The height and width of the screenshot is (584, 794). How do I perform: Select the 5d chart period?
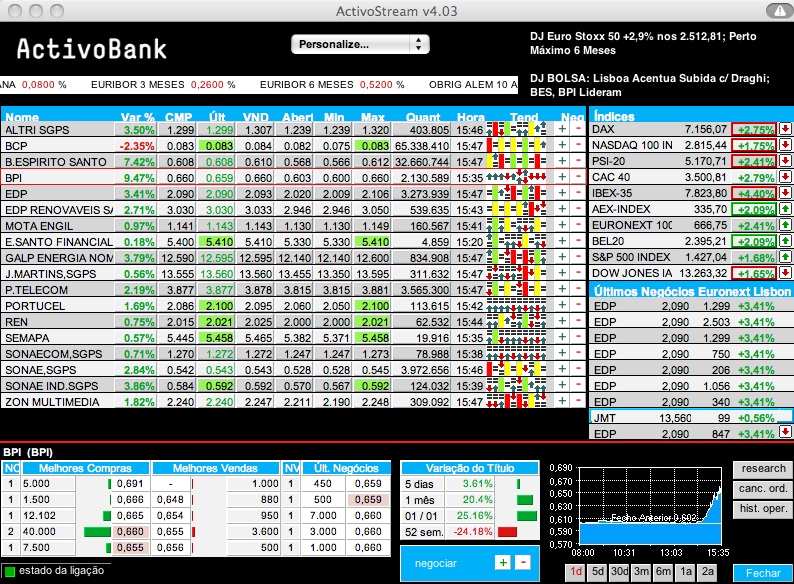[x=598, y=572]
